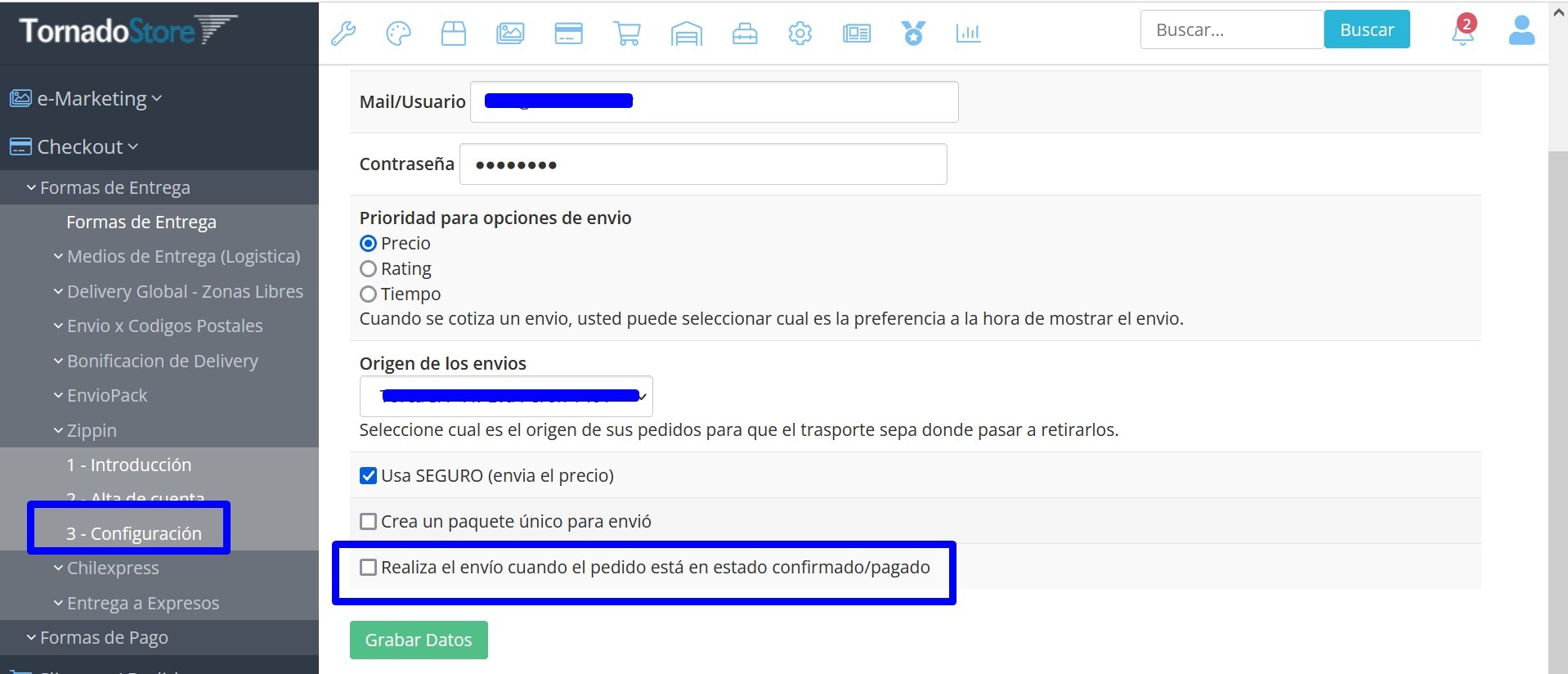Collapse the Formas de Entrega section
This screenshot has height=674, width=1568.
(x=108, y=188)
